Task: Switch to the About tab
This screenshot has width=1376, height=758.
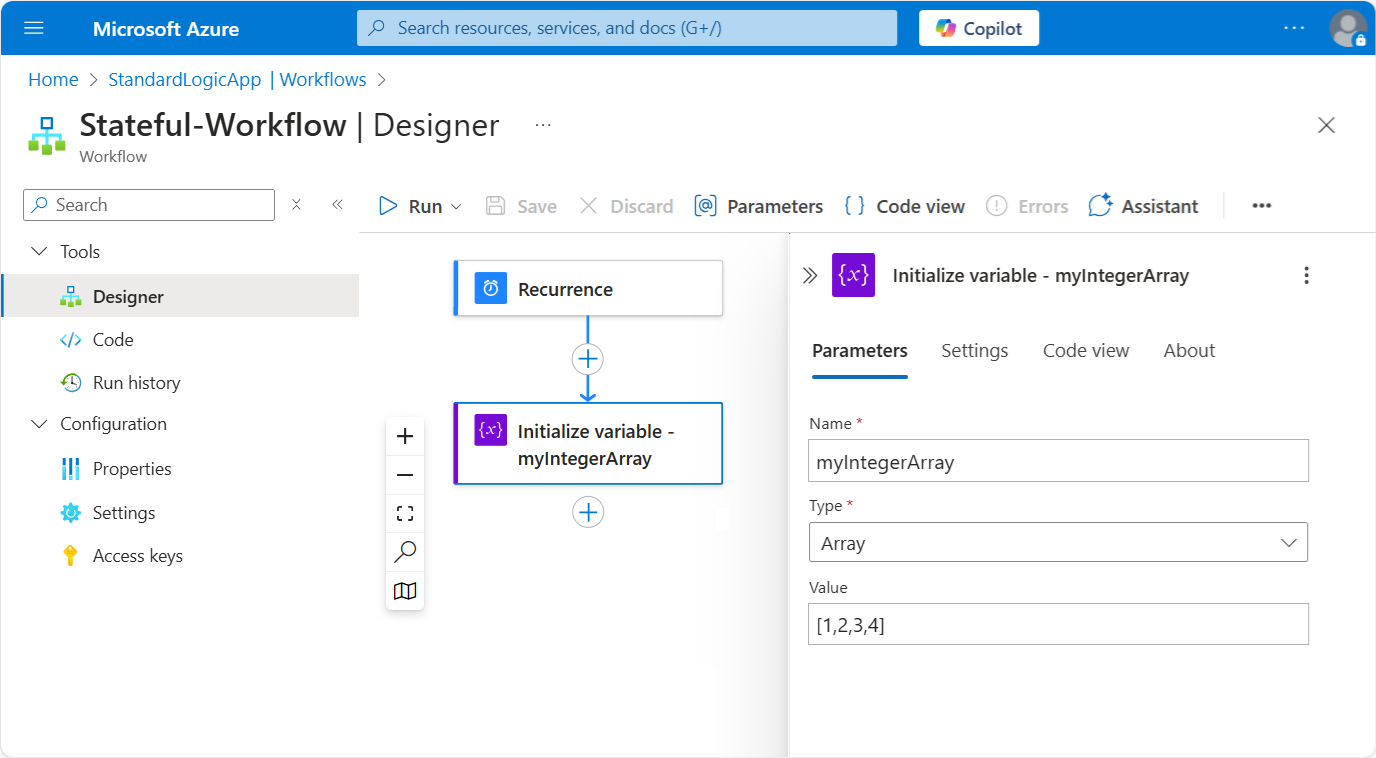Action: [1189, 350]
